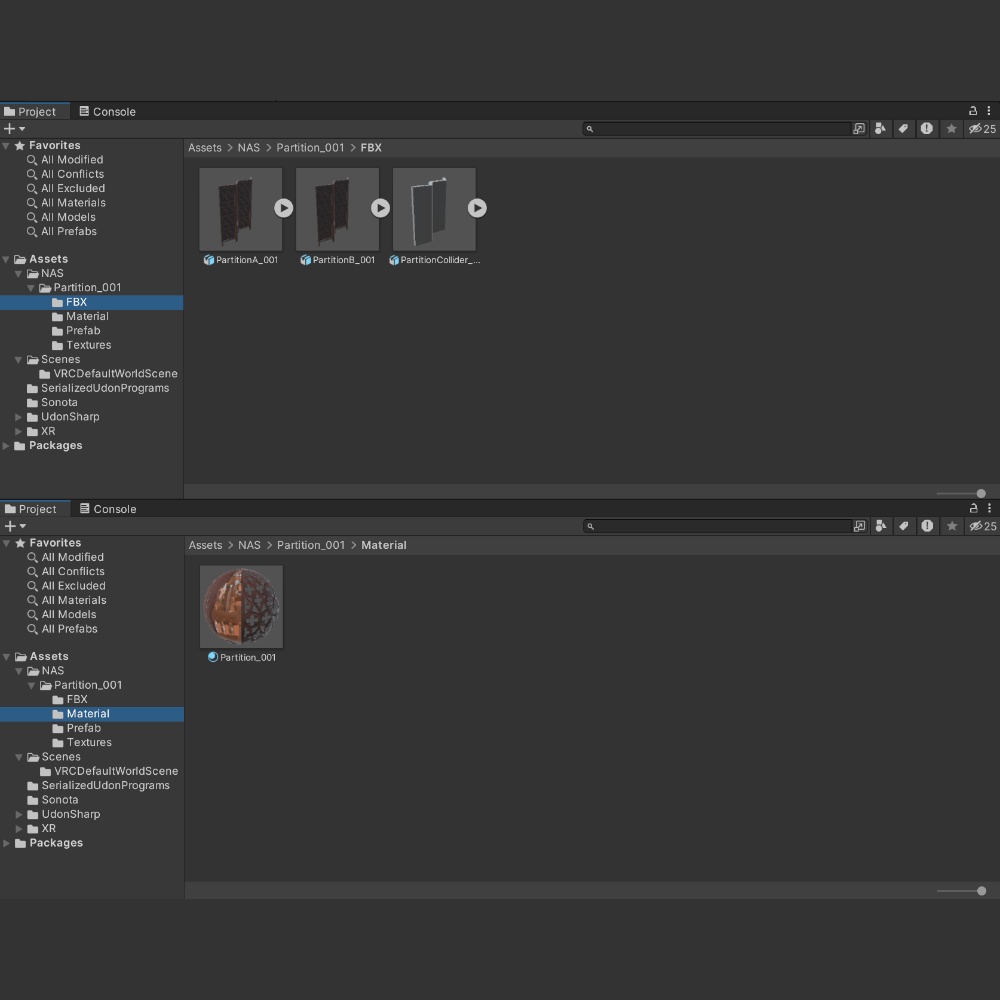This screenshot has height=1000, width=1000.
Task: Click open-in-search icon beside the Material panel search field
Action: pyautogui.click(x=860, y=526)
